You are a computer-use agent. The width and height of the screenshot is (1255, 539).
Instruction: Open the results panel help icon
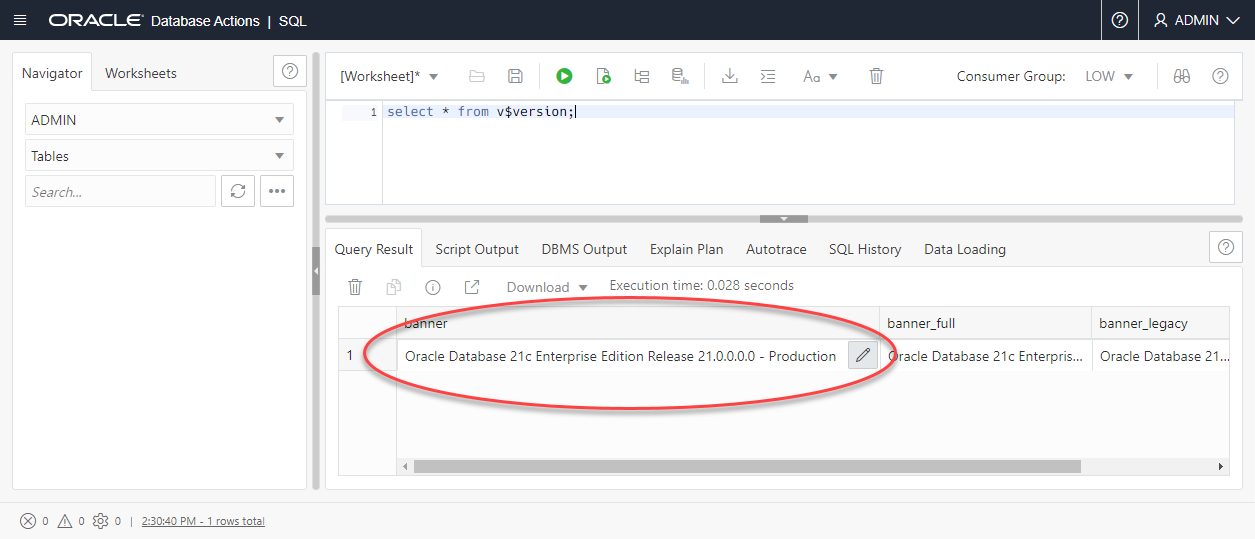coord(1226,247)
